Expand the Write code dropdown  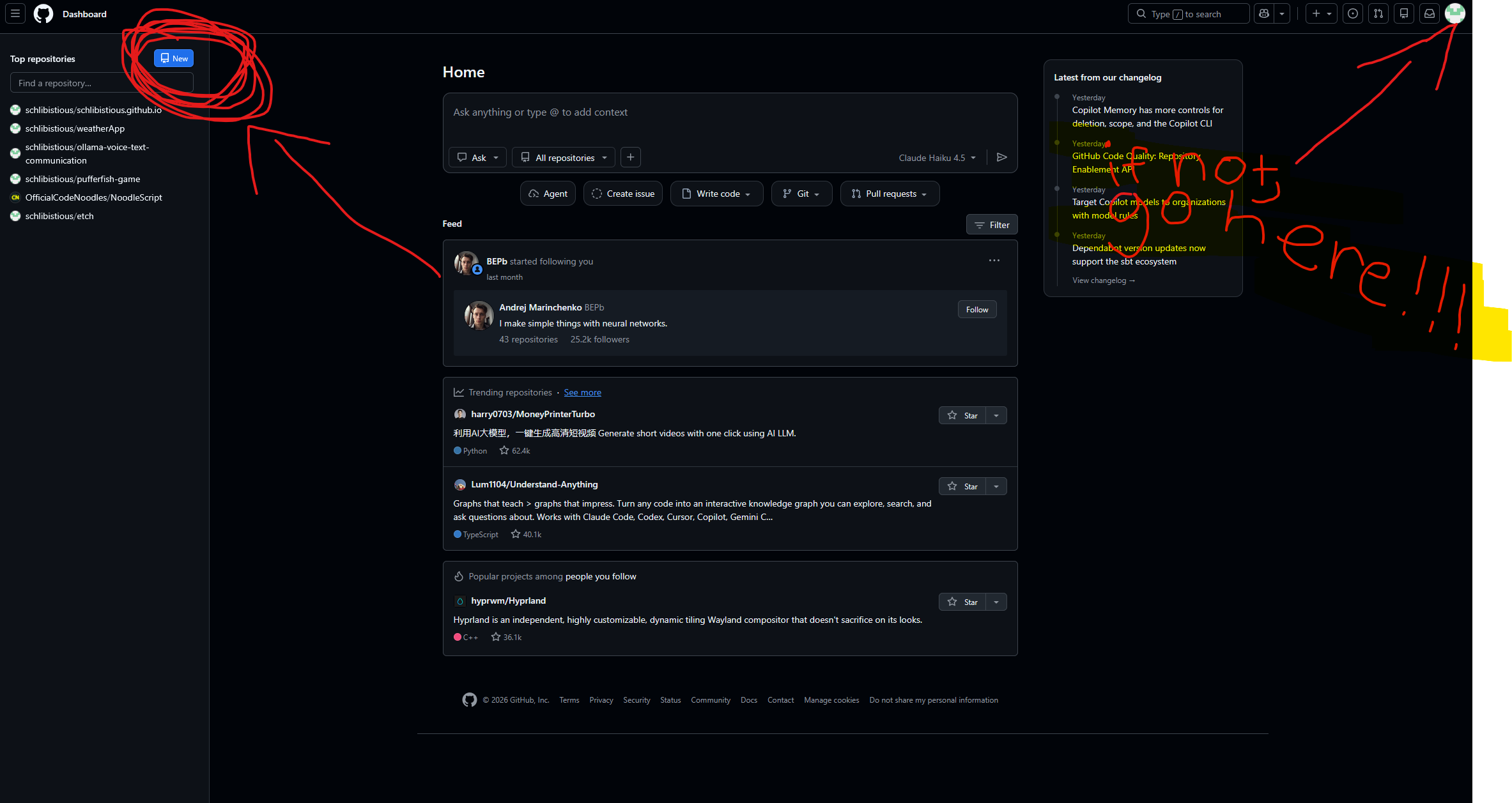[x=716, y=194]
